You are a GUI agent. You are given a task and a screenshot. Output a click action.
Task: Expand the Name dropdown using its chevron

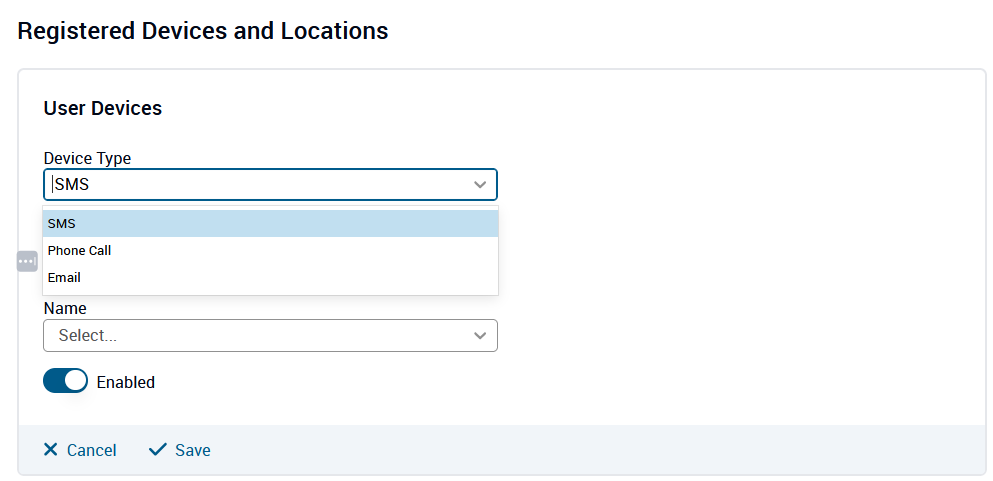pos(480,336)
